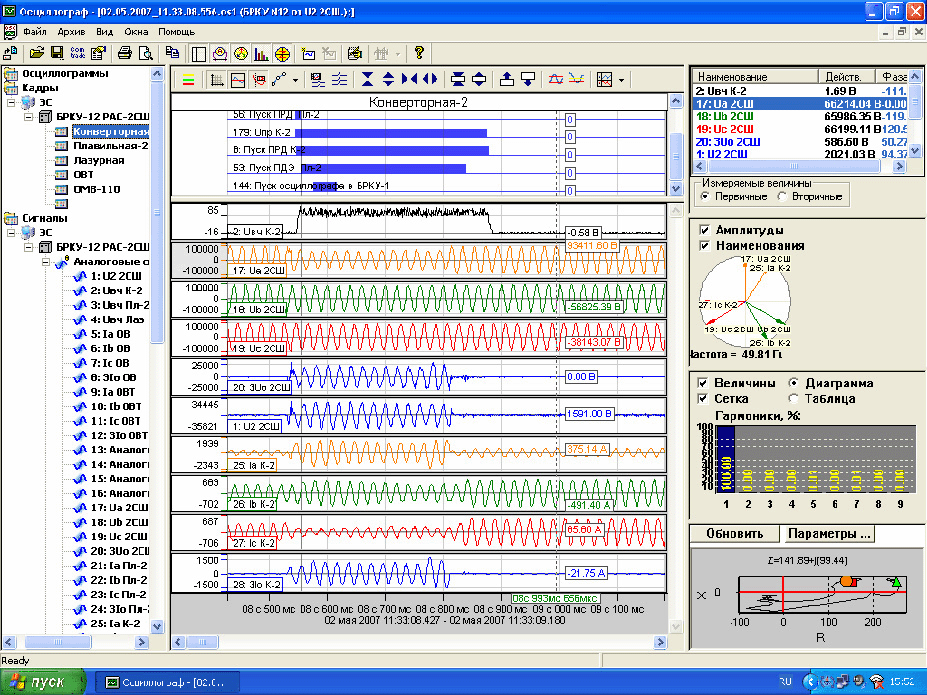The image size is (927, 695).
Task: Click the vertical compress arrows icon
Action: pos(368,79)
